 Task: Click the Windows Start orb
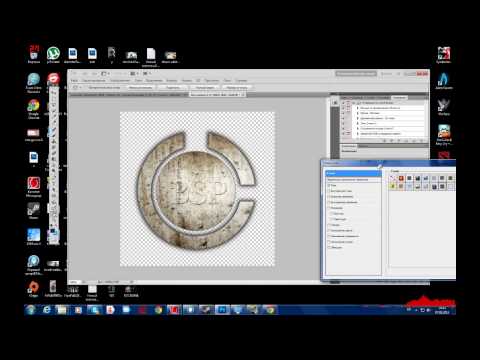click(x=31, y=310)
